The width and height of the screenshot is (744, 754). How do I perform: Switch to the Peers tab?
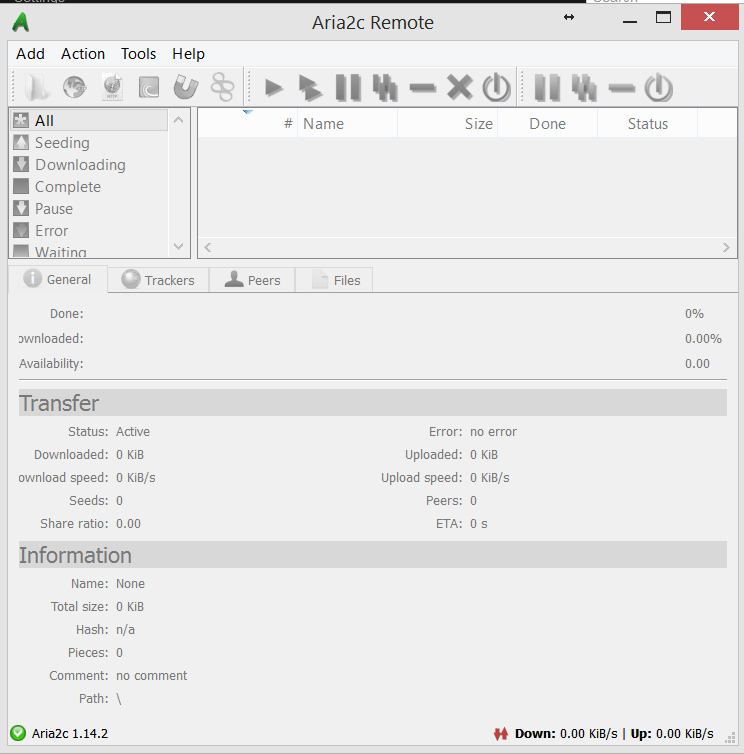(x=252, y=280)
